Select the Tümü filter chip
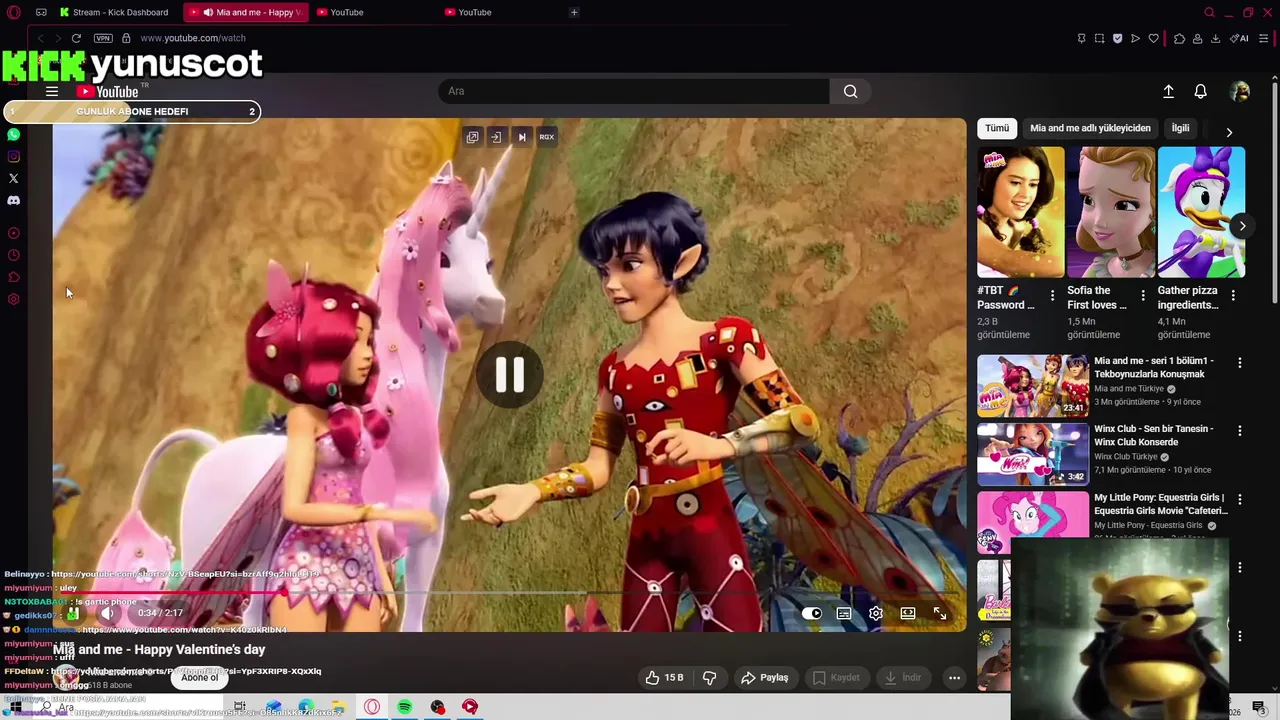The width and height of the screenshot is (1280, 720). pyautogui.click(x=997, y=128)
